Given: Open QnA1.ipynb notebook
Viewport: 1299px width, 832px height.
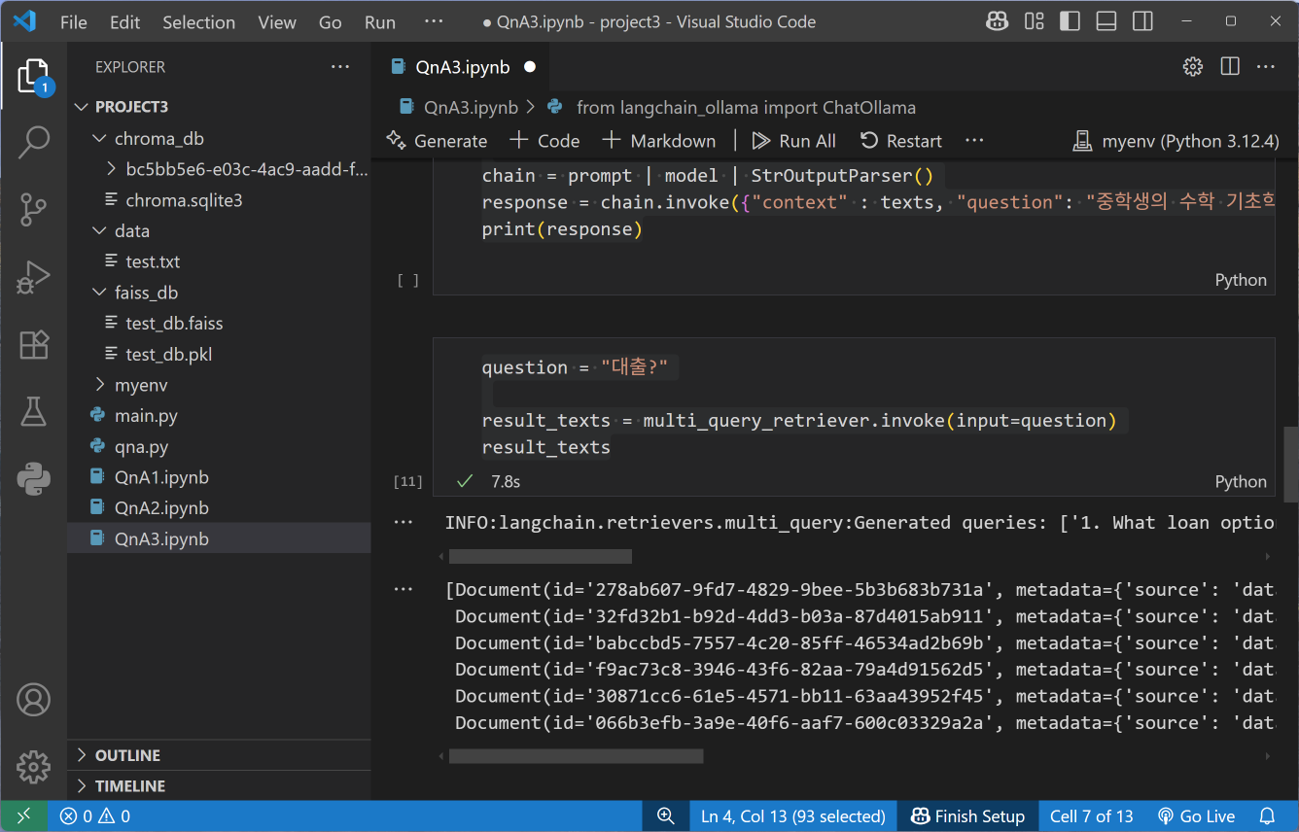Looking at the screenshot, I should click(220, 477).
